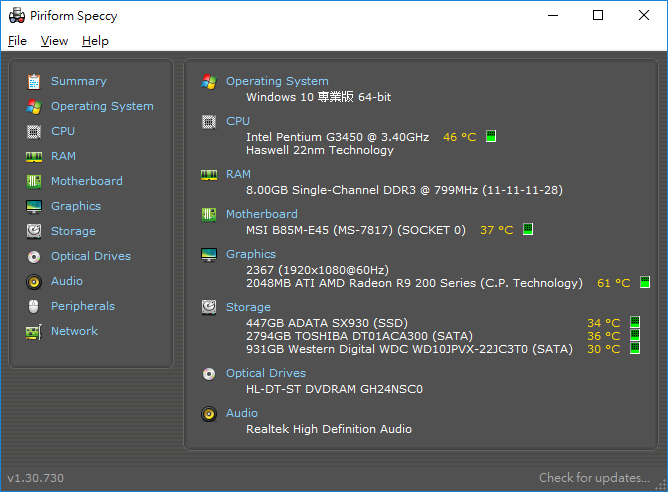
Task: Select the Storage hard drive sidebar icon
Action: pyautogui.click(x=34, y=231)
